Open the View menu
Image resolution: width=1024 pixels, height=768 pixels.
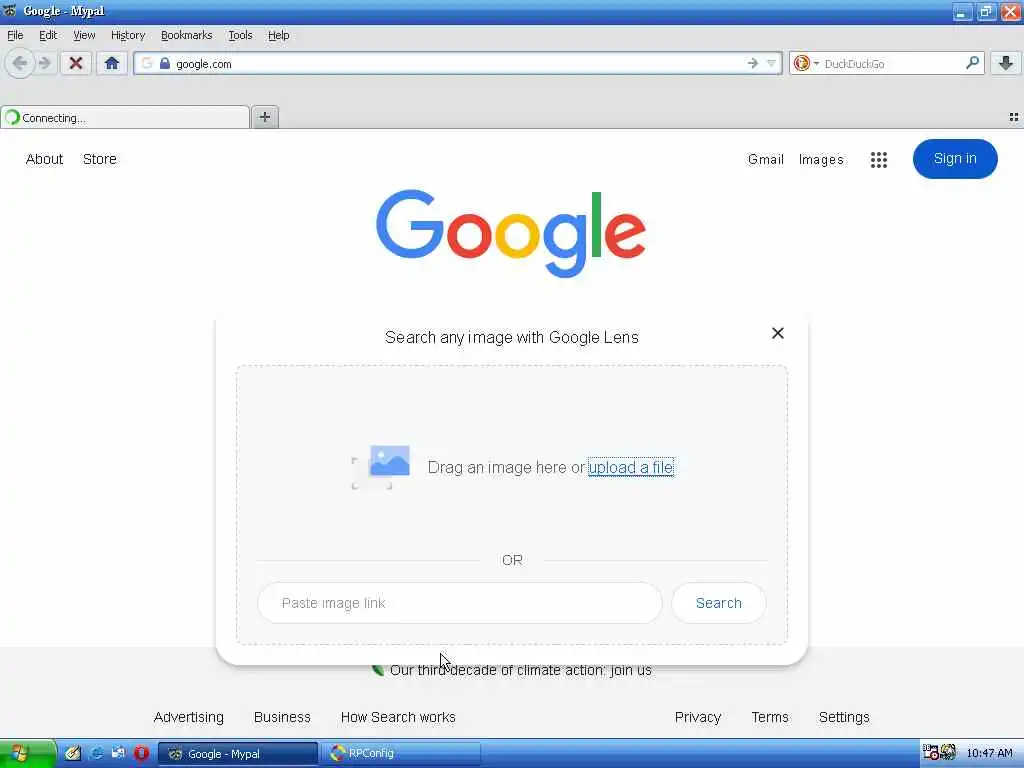tap(84, 35)
